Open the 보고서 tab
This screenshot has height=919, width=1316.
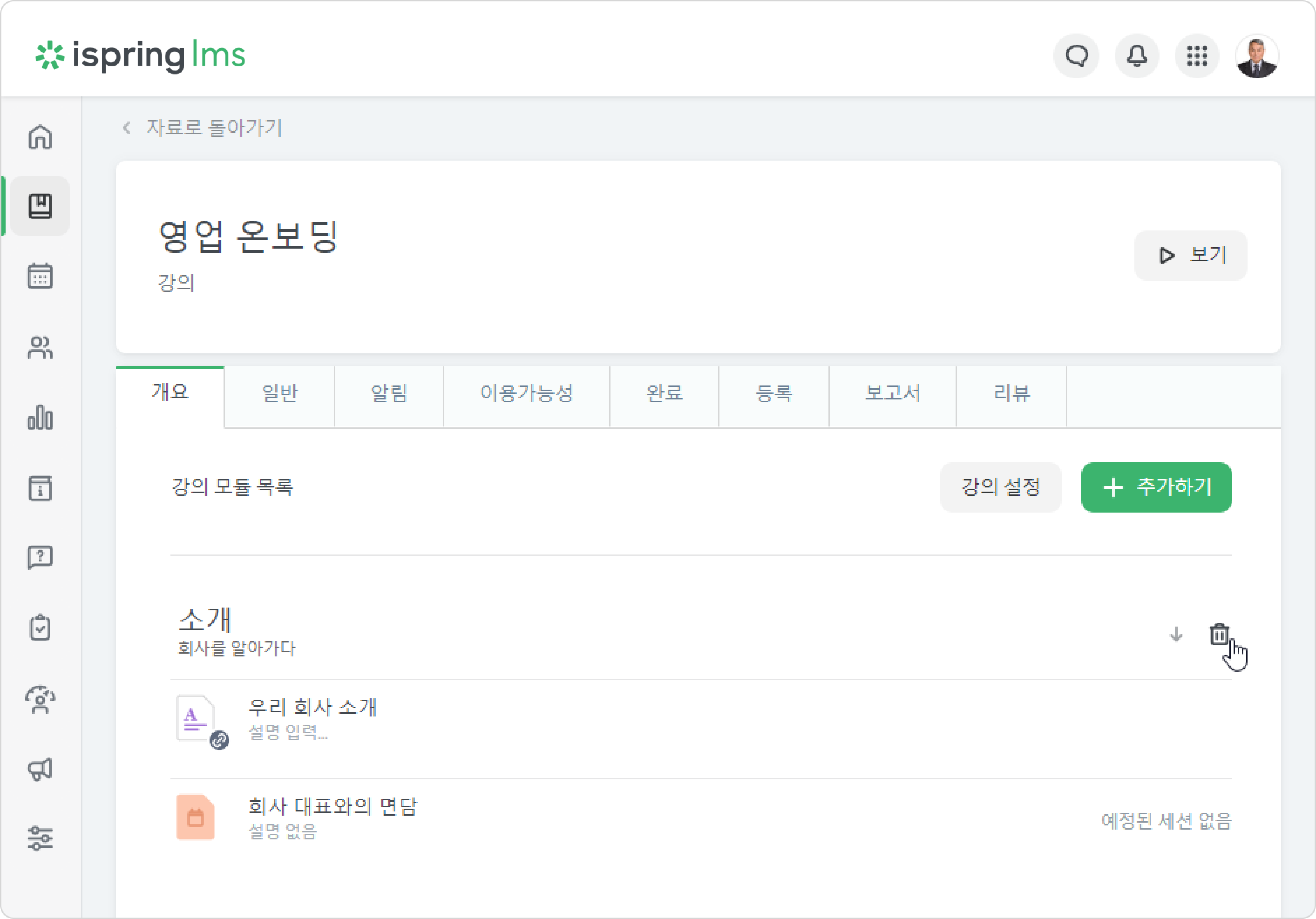pyautogui.click(x=892, y=394)
